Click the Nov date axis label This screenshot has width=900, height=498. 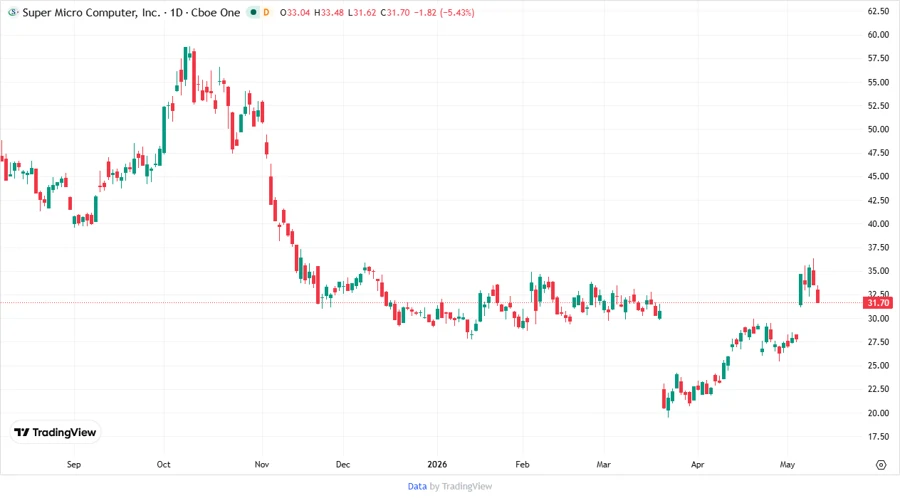[x=262, y=464]
